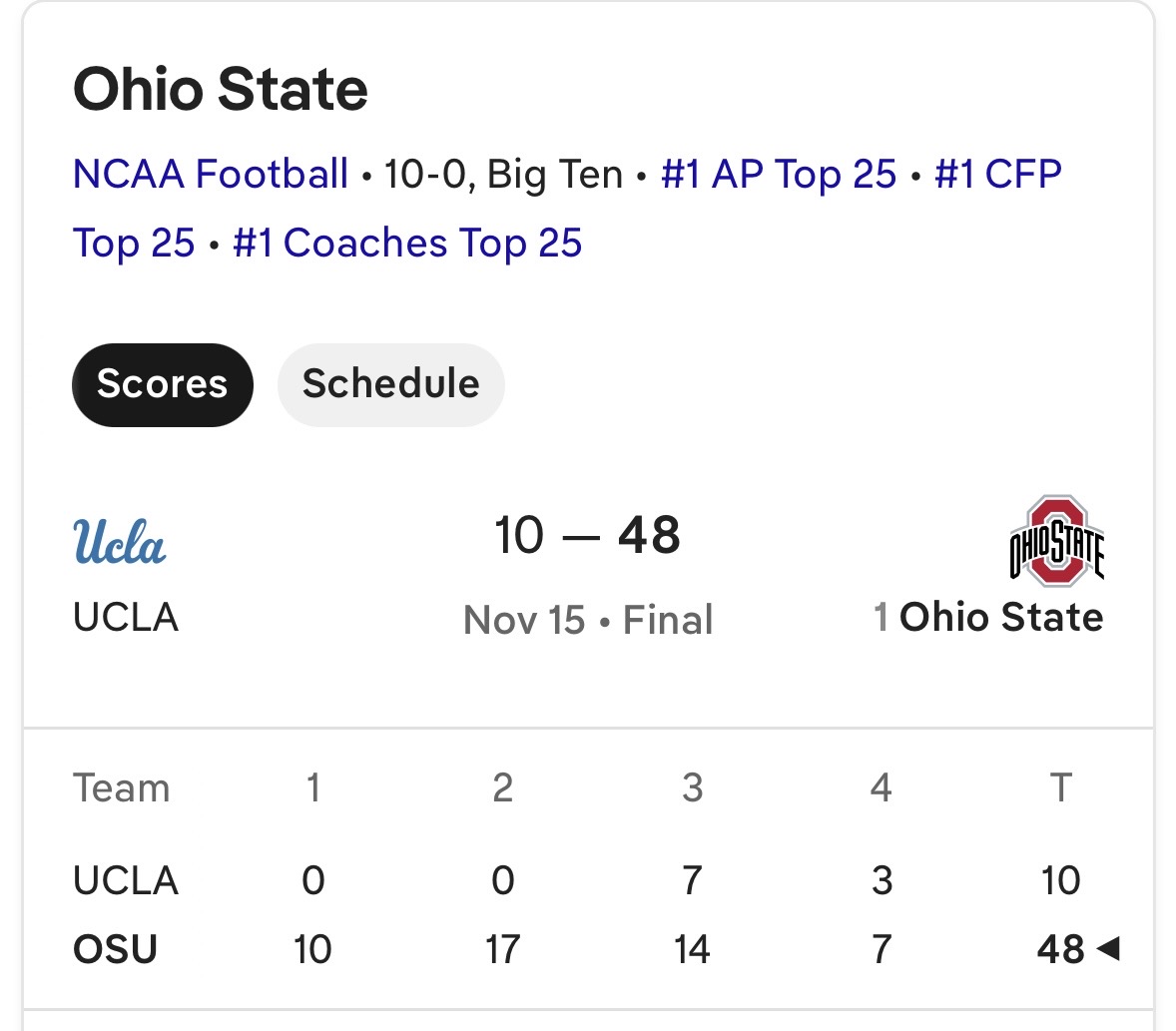This screenshot has width=1176, height=1031.
Task: Click the Ohio State team logo
Action: pos(1056,541)
